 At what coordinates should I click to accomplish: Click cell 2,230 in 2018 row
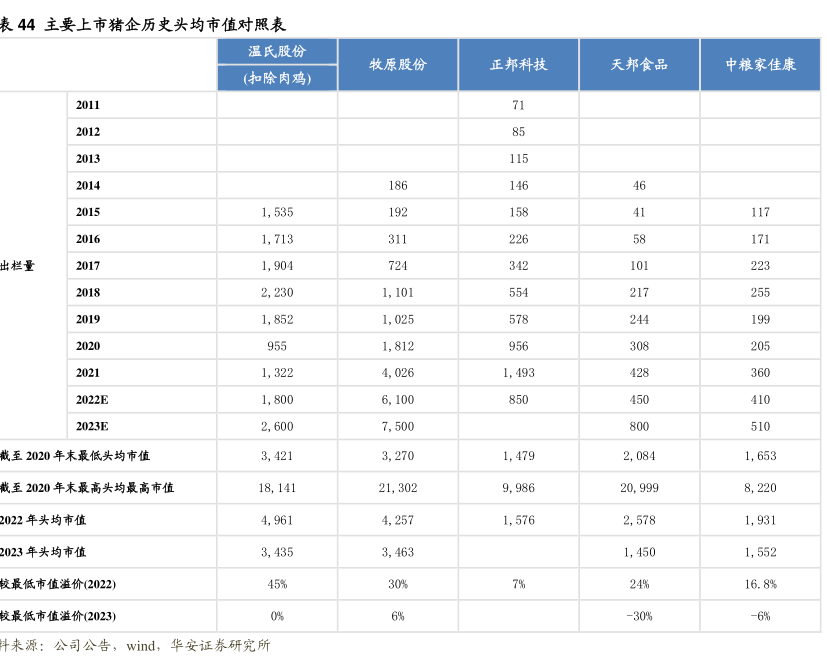(x=277, y=293)
